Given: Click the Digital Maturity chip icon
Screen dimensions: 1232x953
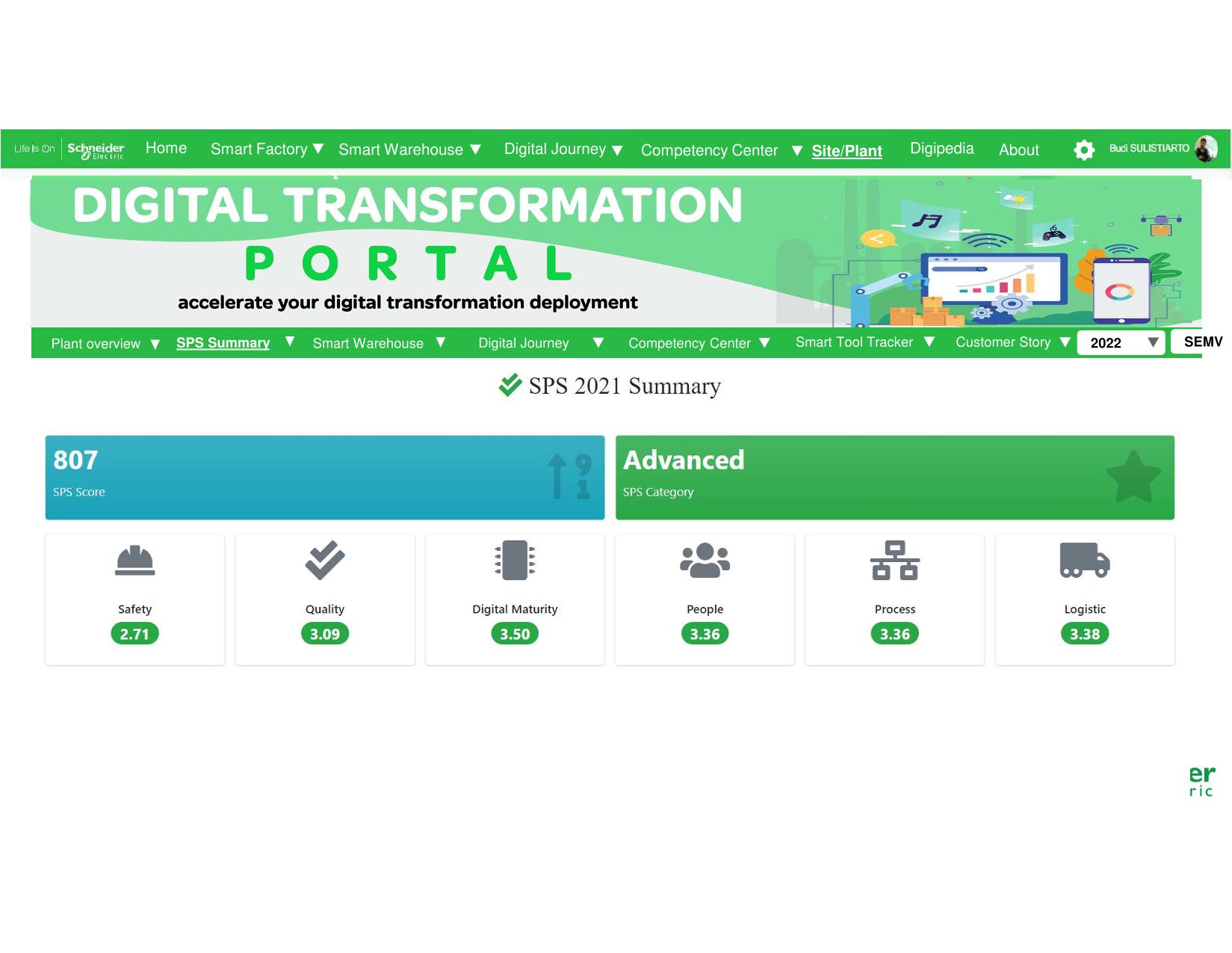Looking at the screenshot, I should [x=515, y=560].
